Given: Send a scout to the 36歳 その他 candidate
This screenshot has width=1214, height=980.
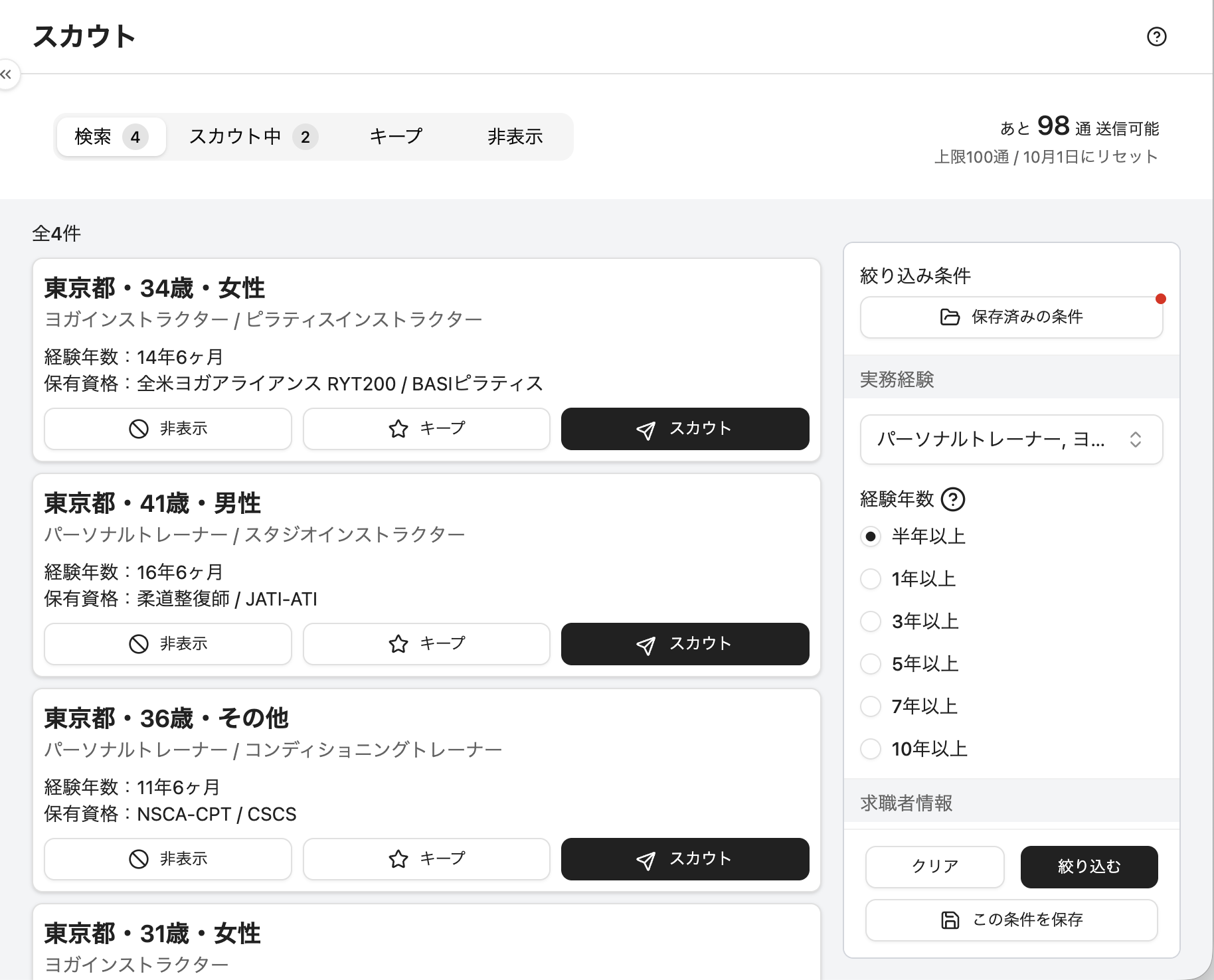Looking at the screenshot, I should click(x=685, y=859).
